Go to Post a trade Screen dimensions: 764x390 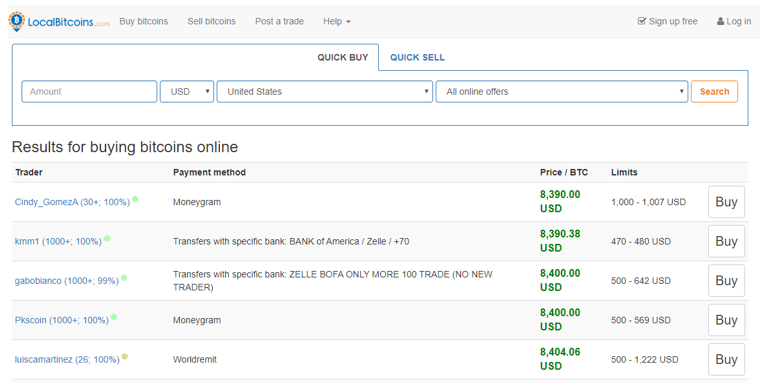coord(279,21)
